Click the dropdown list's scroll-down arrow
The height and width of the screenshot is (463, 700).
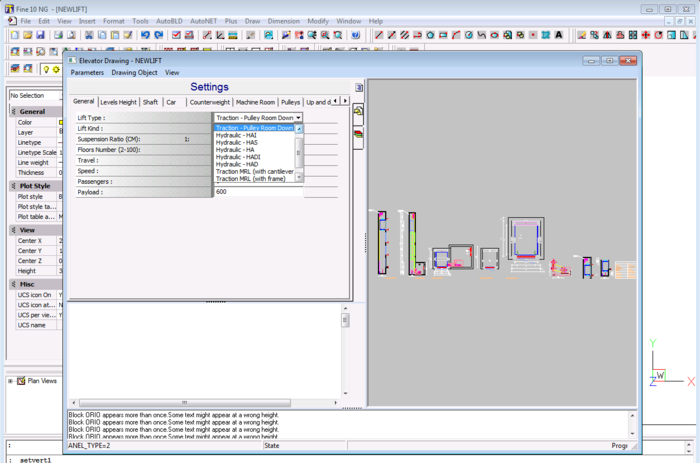pyautogui.click(x=299, y=177)
